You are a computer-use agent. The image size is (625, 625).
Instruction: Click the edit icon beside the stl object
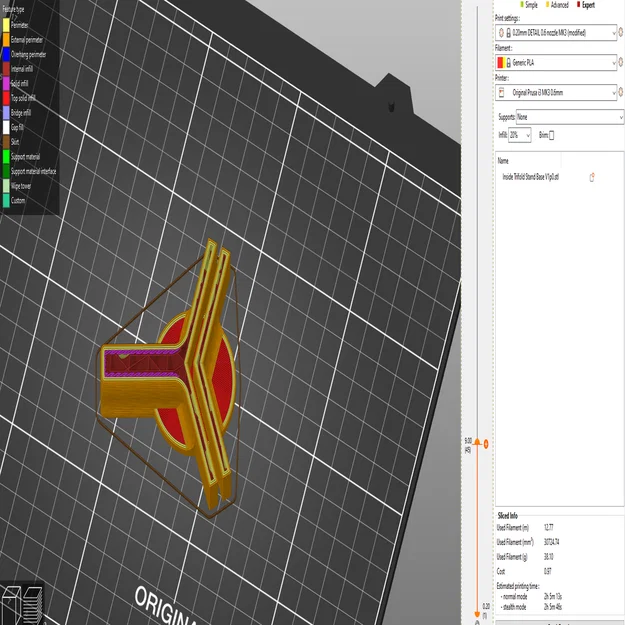[x=592, y=177]
